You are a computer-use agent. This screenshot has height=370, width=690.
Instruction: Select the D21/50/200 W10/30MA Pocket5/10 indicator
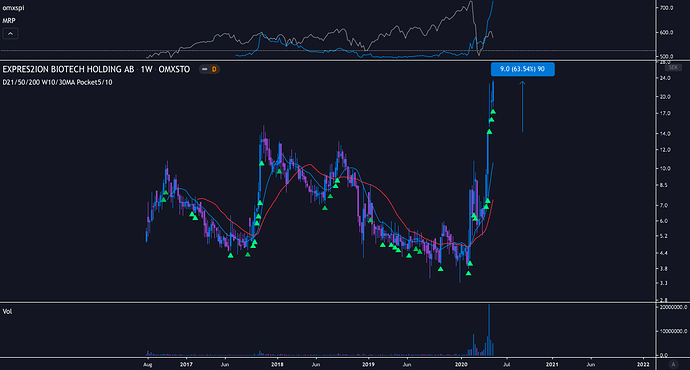click(x=57, y=82)
